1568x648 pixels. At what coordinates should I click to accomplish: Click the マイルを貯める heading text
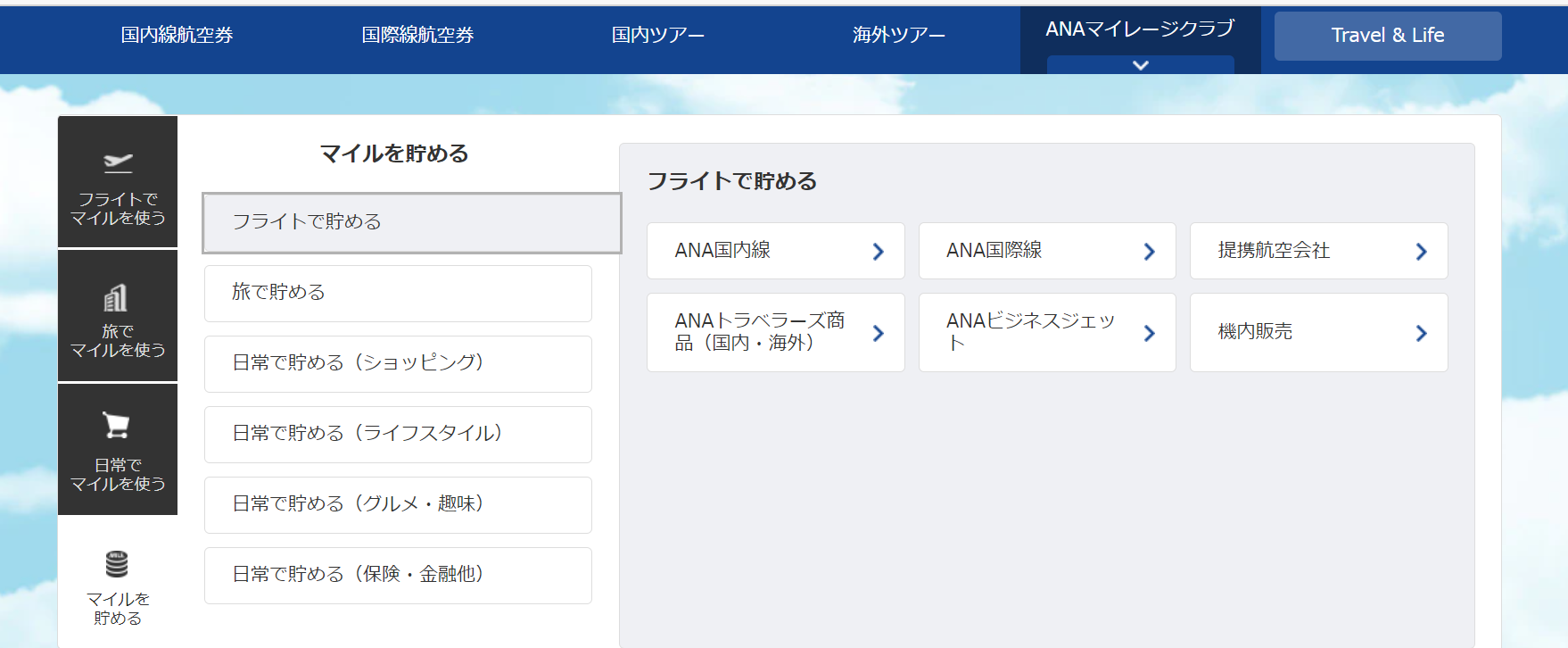click(x=394, y=154)
